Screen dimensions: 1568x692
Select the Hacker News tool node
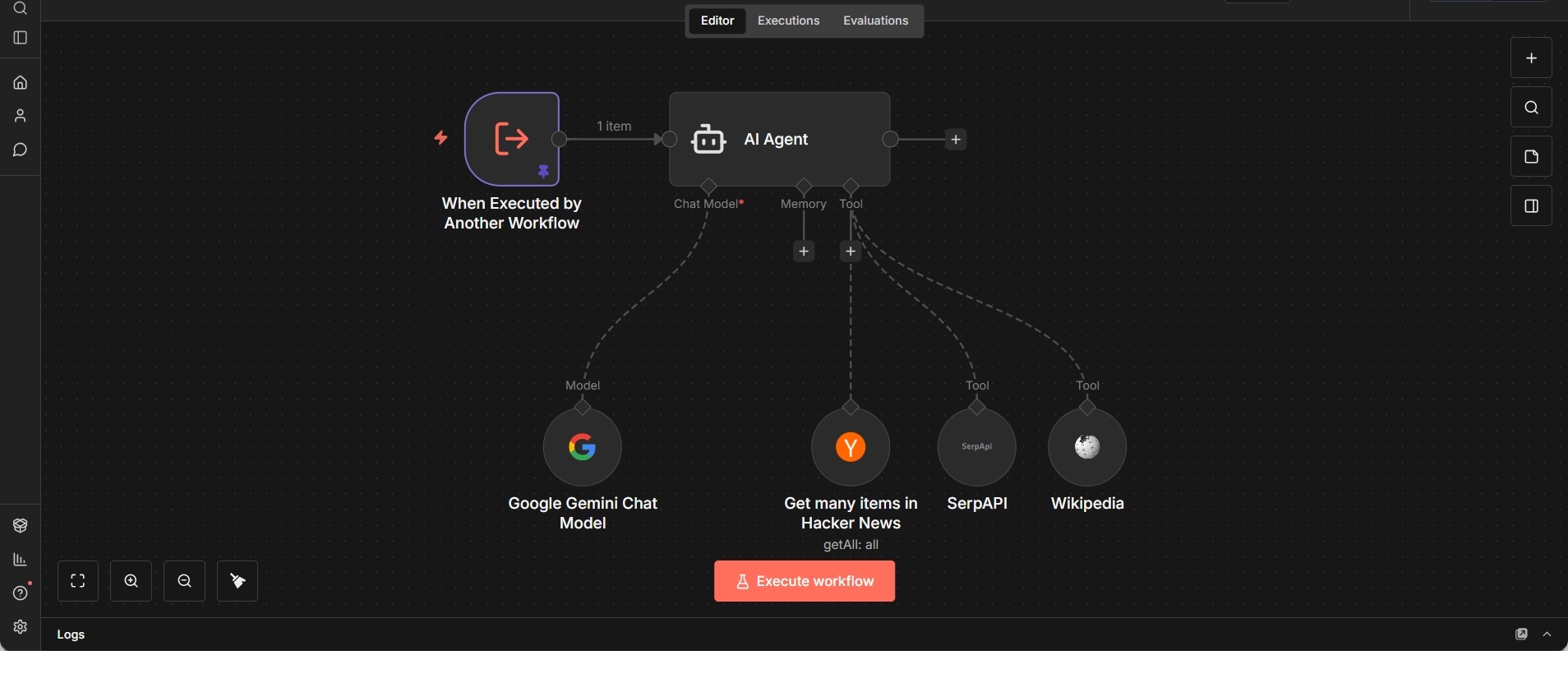coord(850,447)
